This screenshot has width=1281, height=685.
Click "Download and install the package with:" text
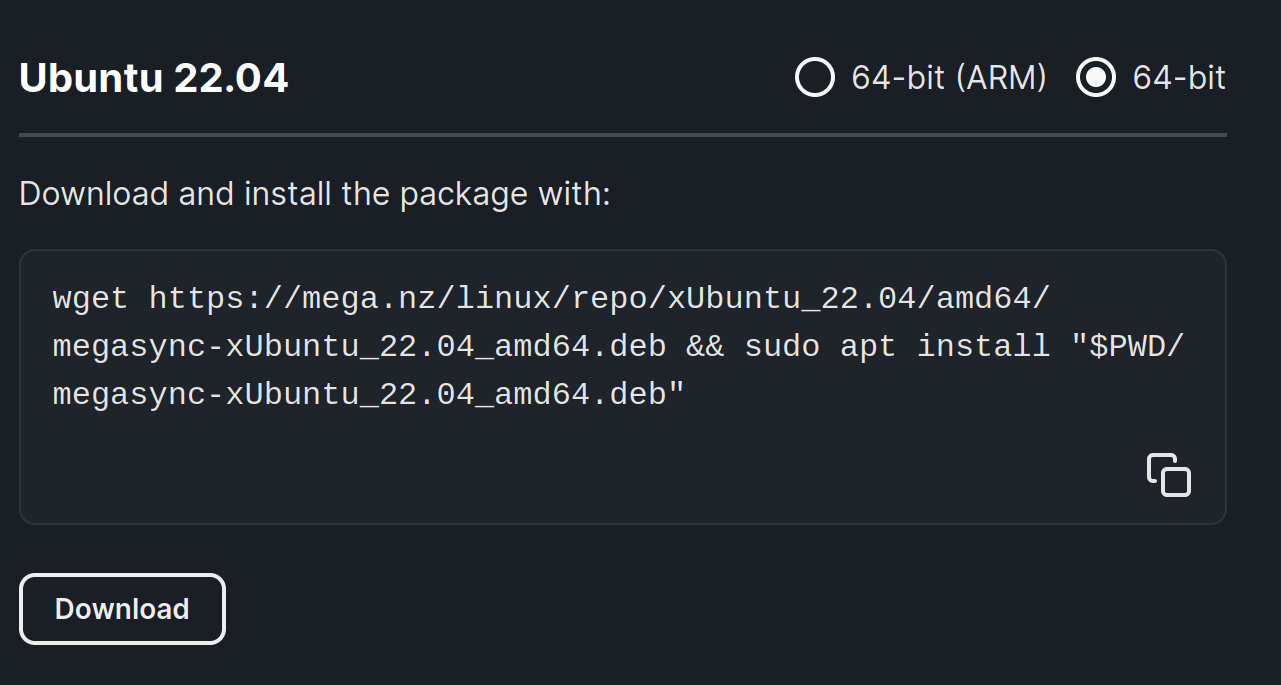click(314, 193)
